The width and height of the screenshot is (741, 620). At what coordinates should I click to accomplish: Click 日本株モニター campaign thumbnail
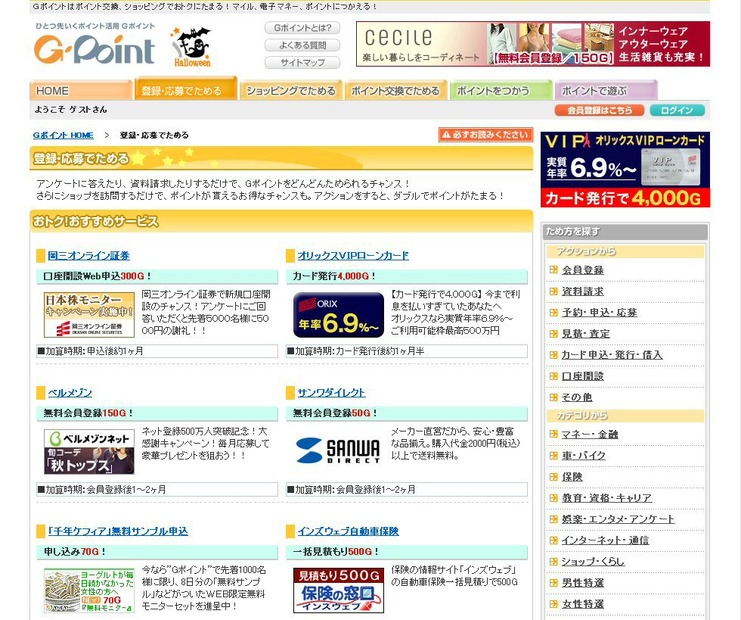89,315
